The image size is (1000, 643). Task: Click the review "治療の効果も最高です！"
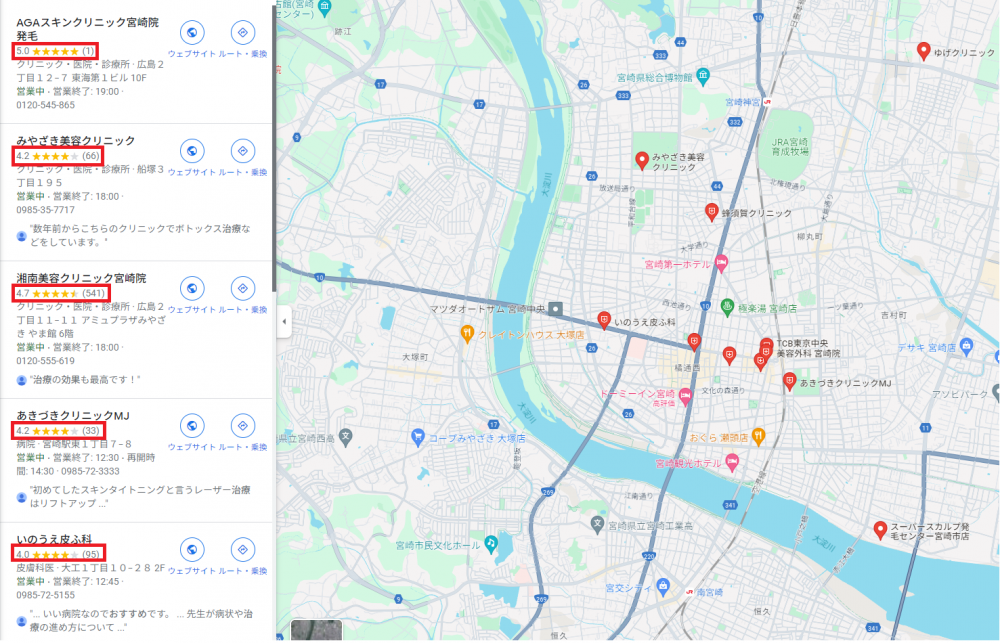pyautogui.click(x=85, y=380)
